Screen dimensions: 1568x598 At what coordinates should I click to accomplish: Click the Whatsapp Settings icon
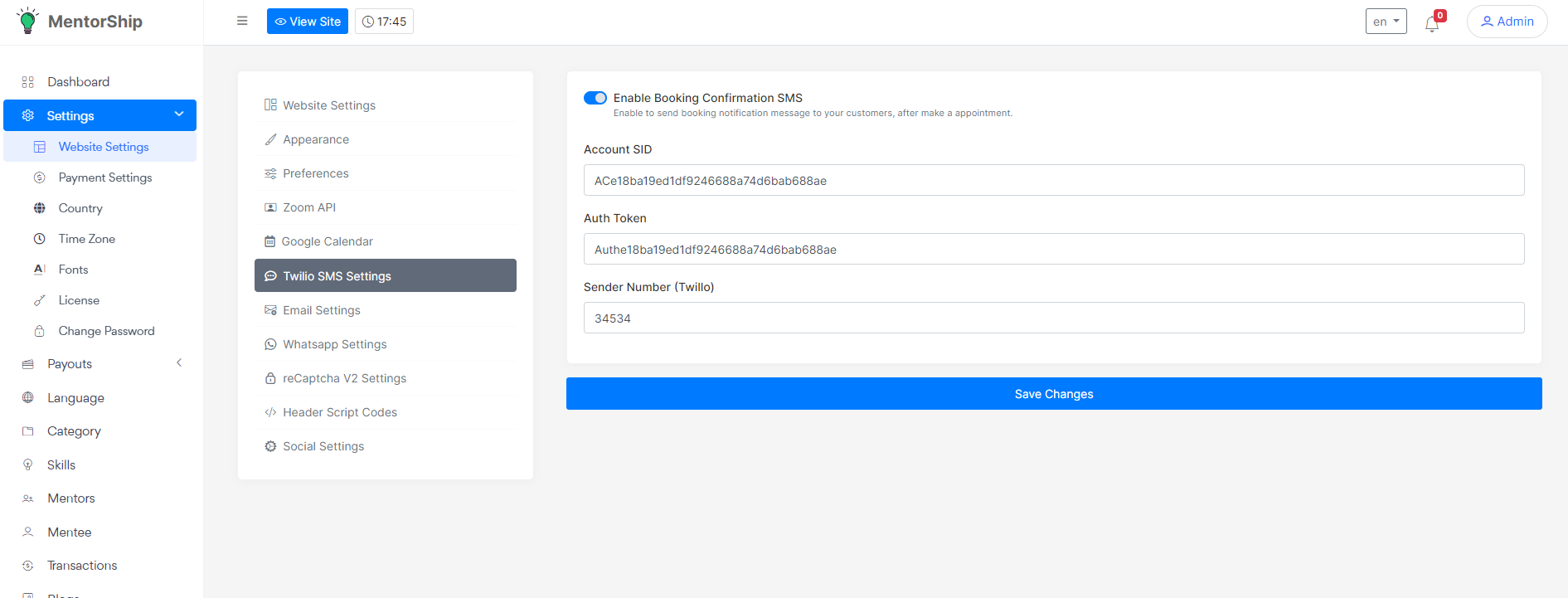click(270, 344)
